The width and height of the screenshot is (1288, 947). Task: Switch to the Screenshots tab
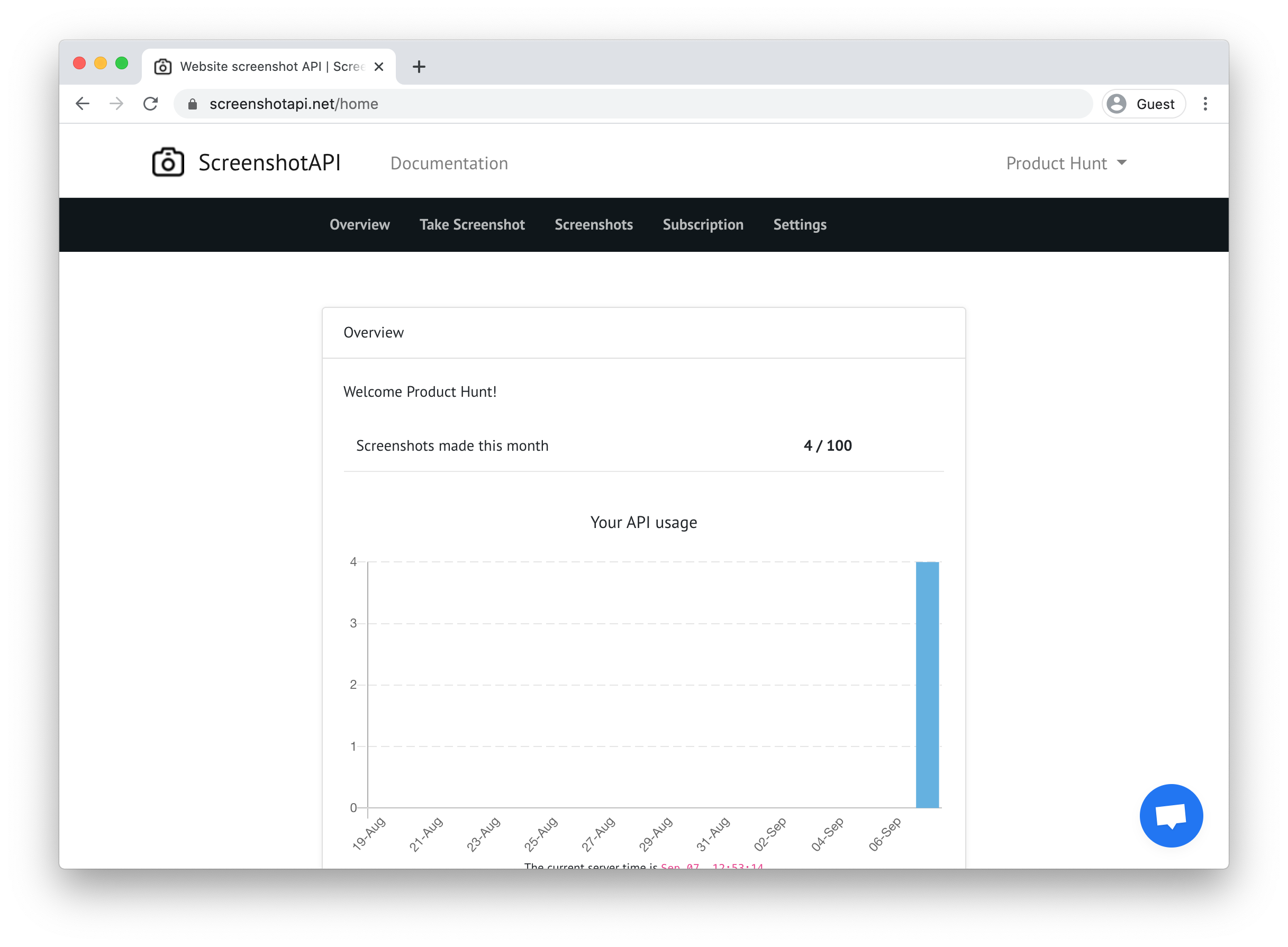coord(593,225)
